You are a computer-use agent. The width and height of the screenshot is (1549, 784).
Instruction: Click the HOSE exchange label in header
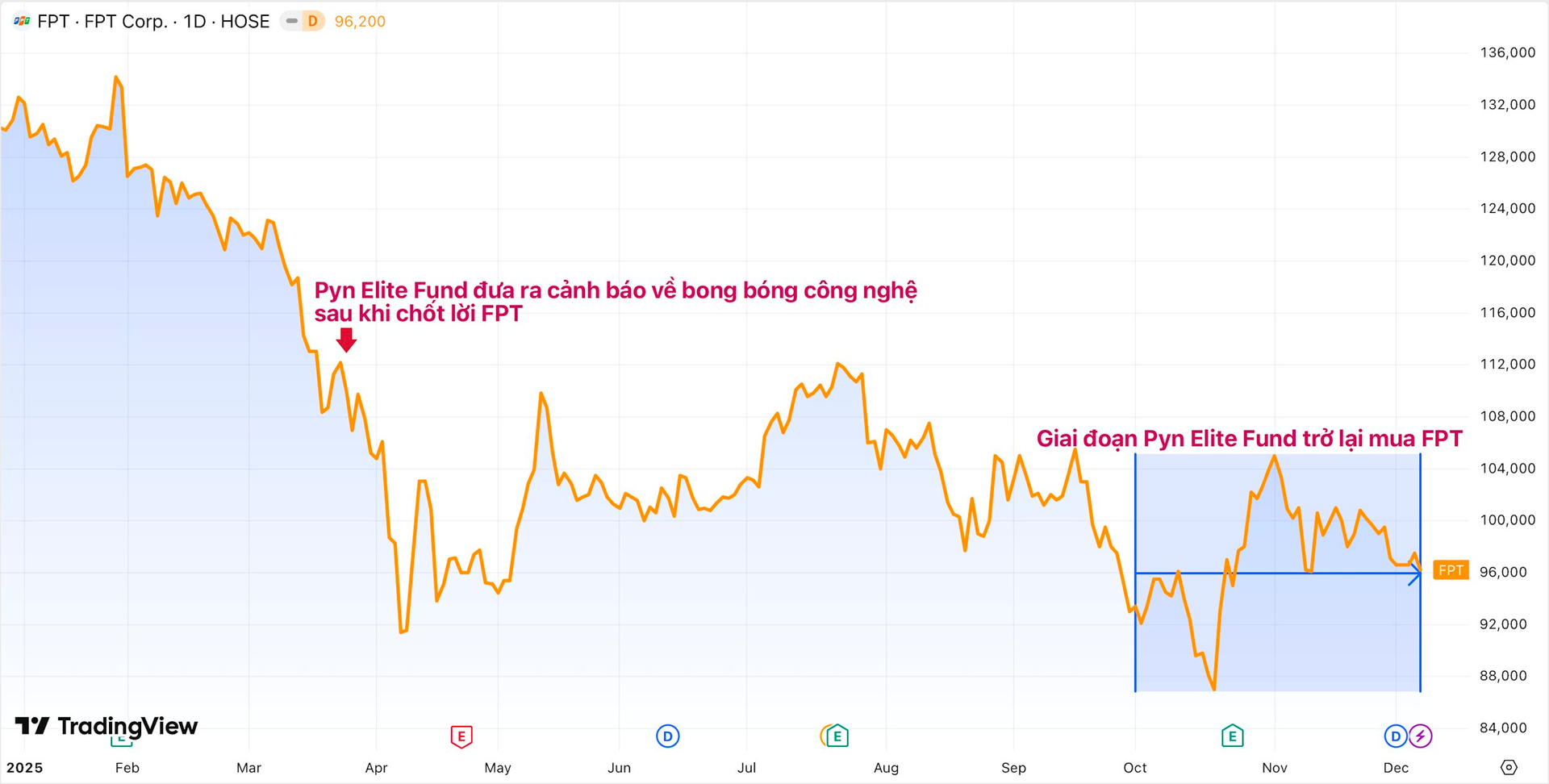(x=244, y=21)
